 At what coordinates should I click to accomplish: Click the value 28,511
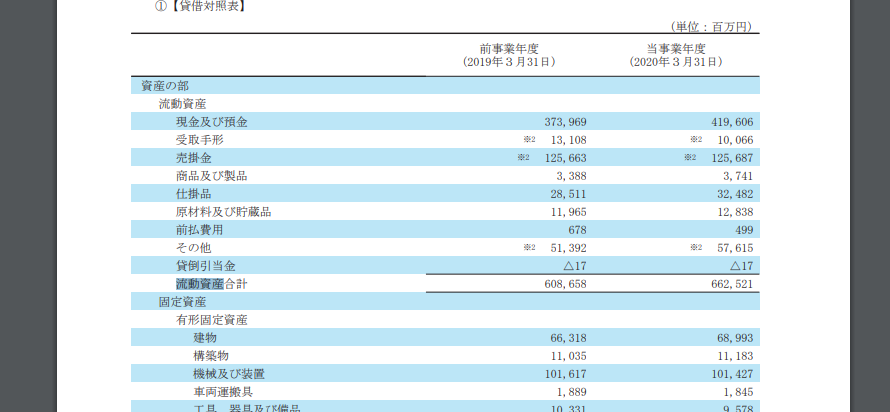click(568, 194)
